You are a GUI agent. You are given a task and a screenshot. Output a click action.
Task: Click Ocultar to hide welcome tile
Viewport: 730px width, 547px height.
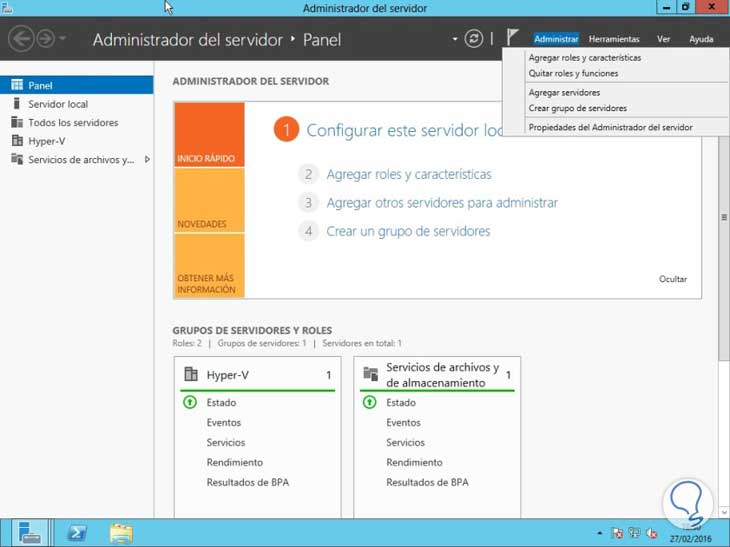coord(673,279)
